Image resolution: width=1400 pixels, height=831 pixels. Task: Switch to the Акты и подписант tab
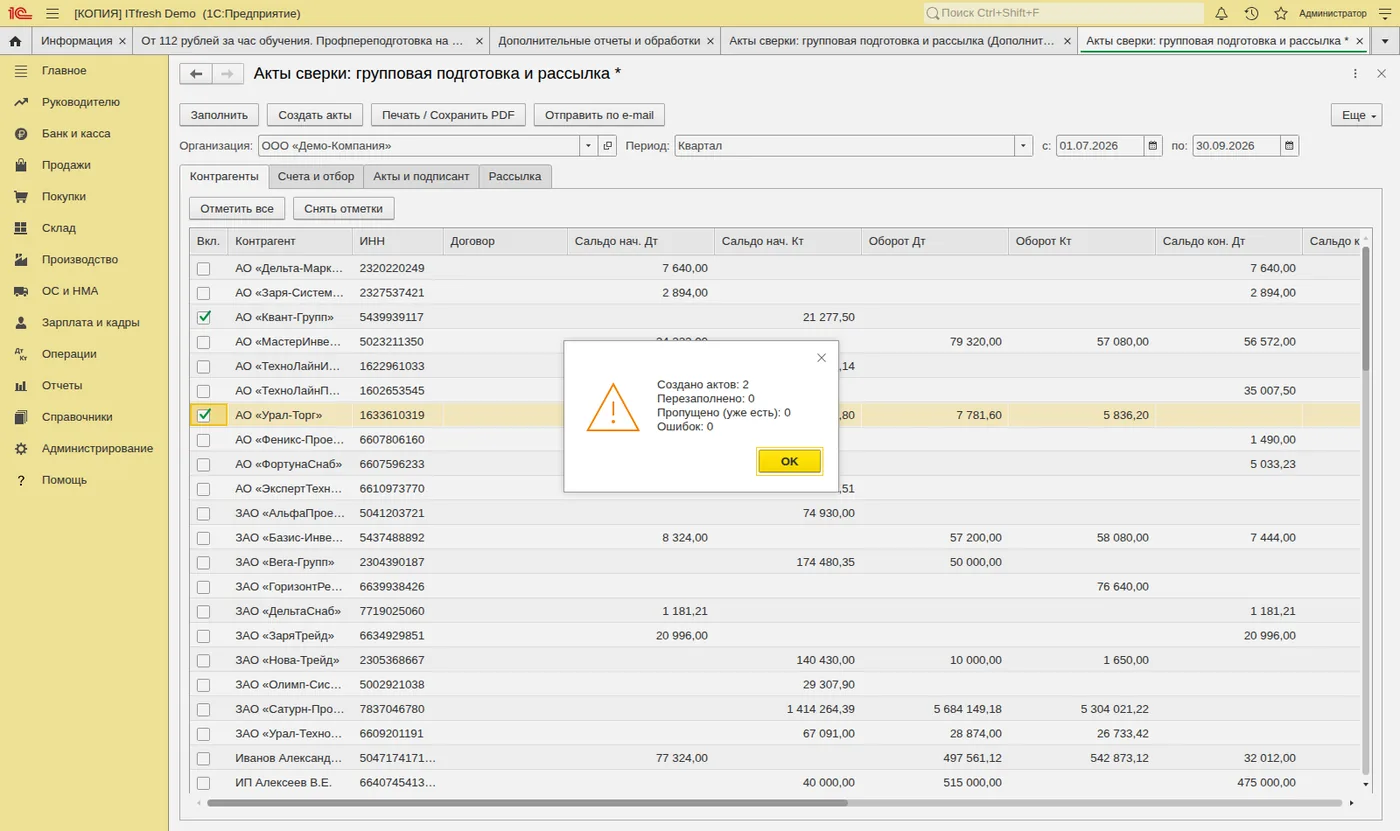(x=421, y=176)
